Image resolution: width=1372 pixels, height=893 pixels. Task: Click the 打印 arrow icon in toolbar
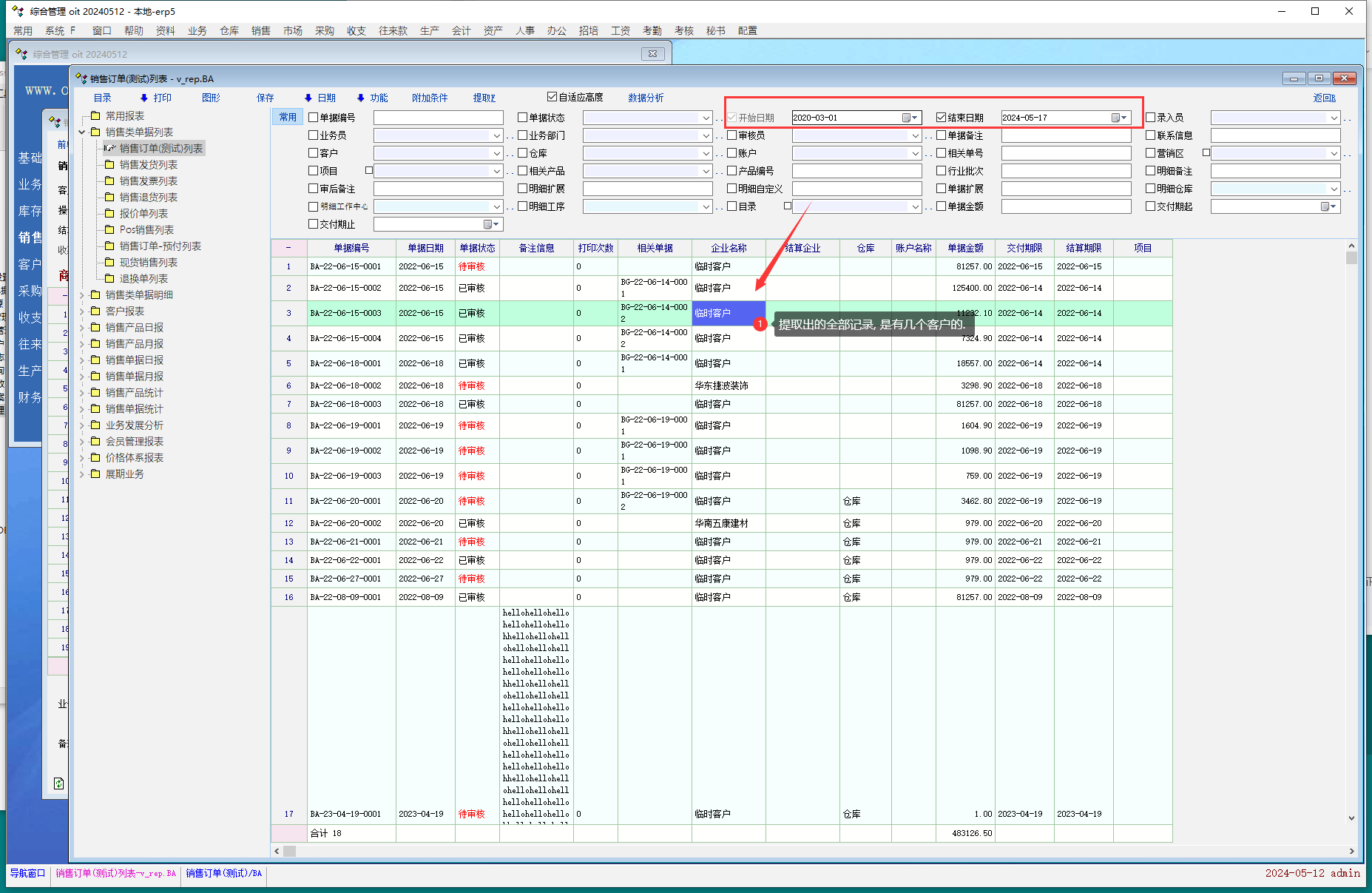143,98
